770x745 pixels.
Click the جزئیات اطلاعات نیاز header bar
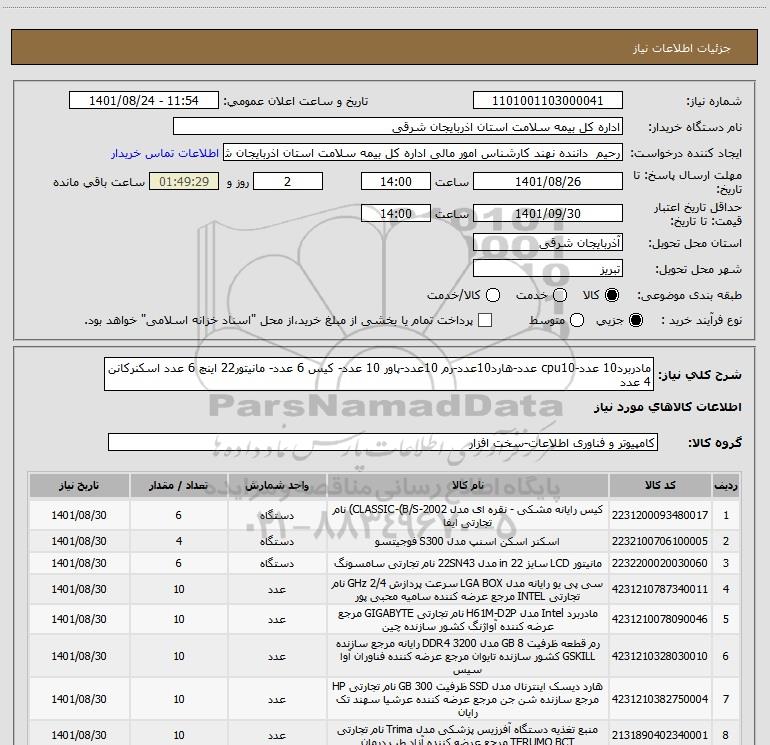click(385, 47)
